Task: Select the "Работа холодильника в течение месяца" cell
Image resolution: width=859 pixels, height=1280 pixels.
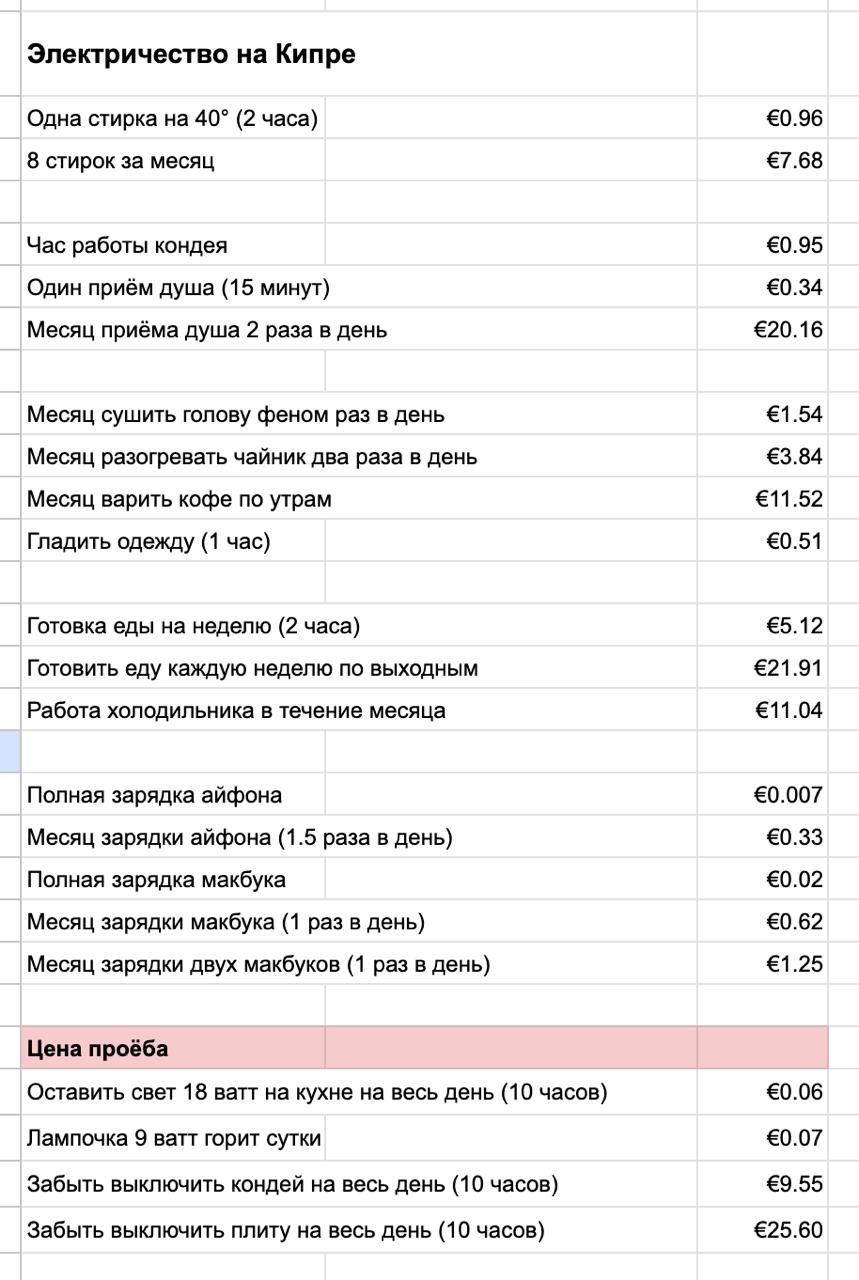Action: tap(236, 711)
